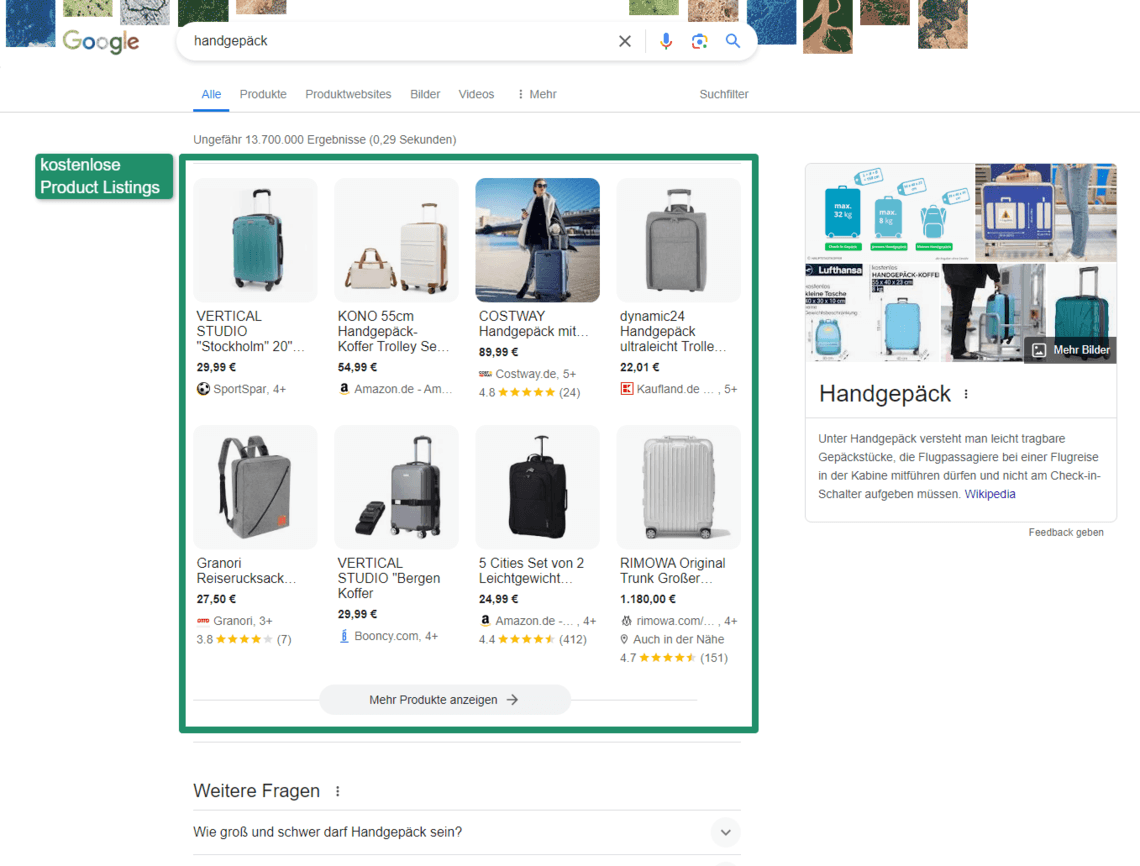Open KONO 55cm Handgepäck-Koffer product title
The width and height of the screenshot is (1140, 866).
pos(393,332)
